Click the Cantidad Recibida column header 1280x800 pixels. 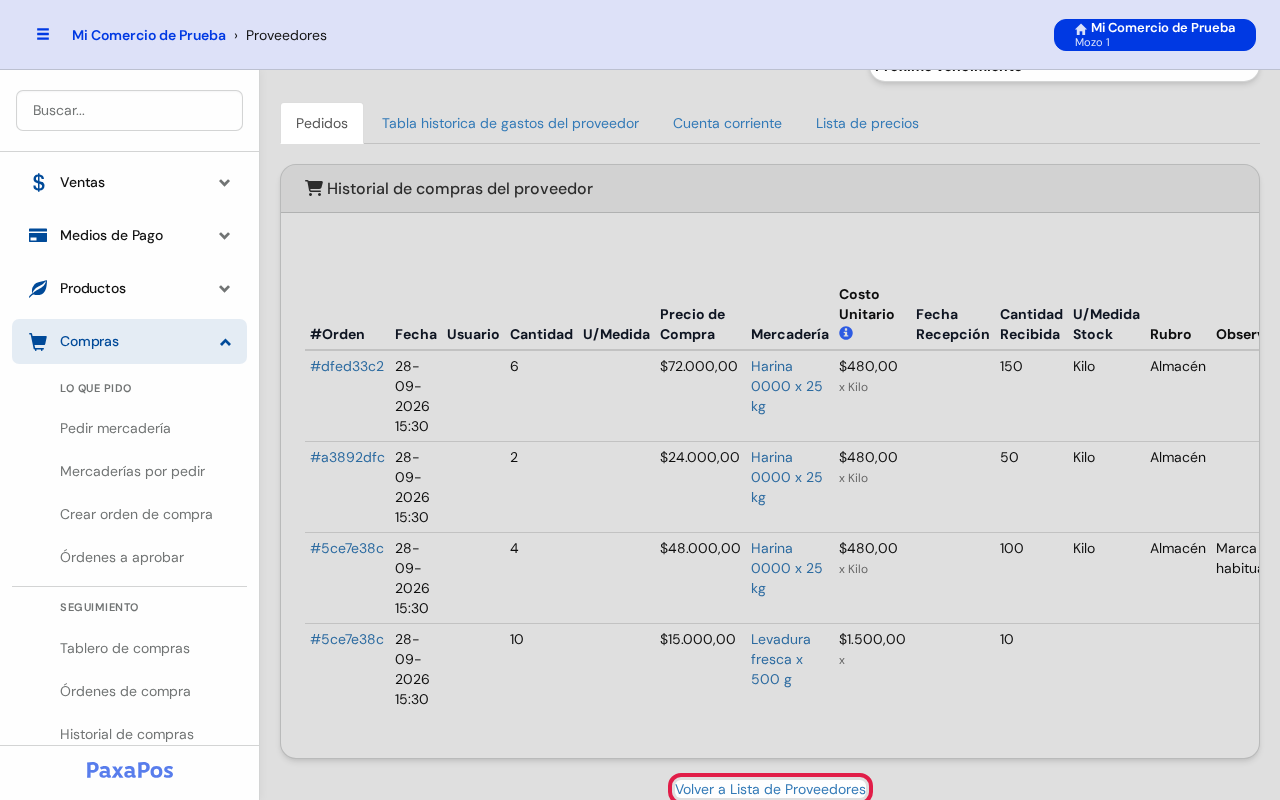coord(1031,324)
